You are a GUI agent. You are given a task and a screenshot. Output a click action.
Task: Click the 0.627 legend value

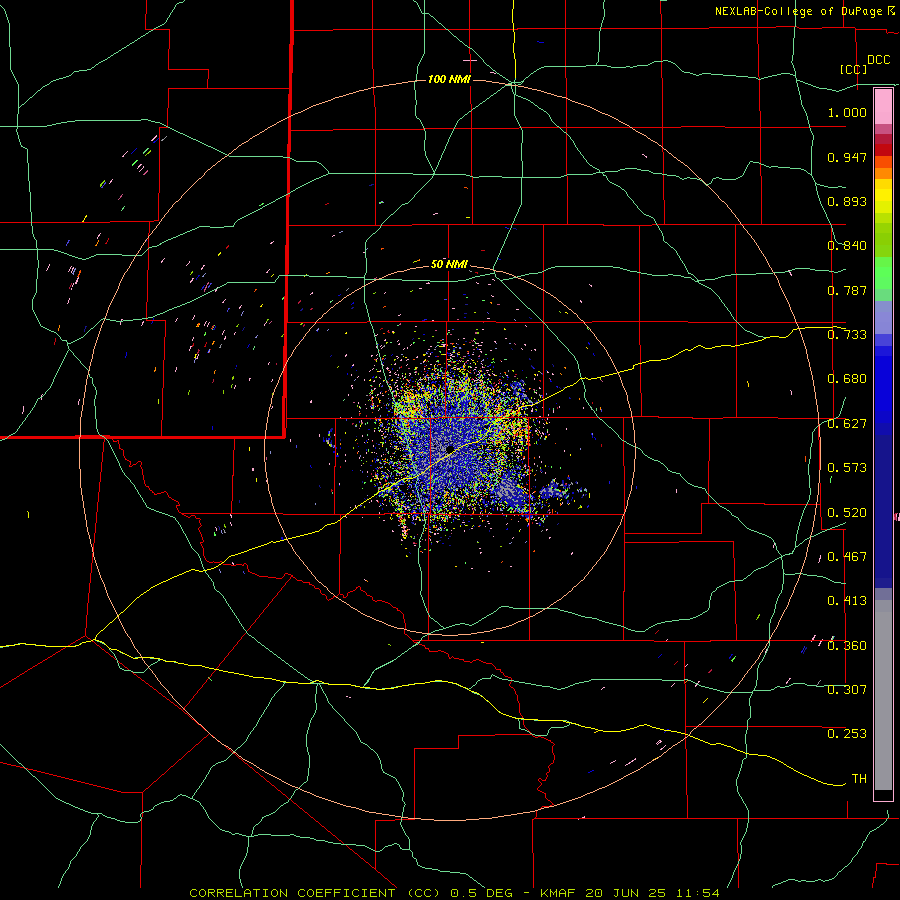tap(847, 424)
